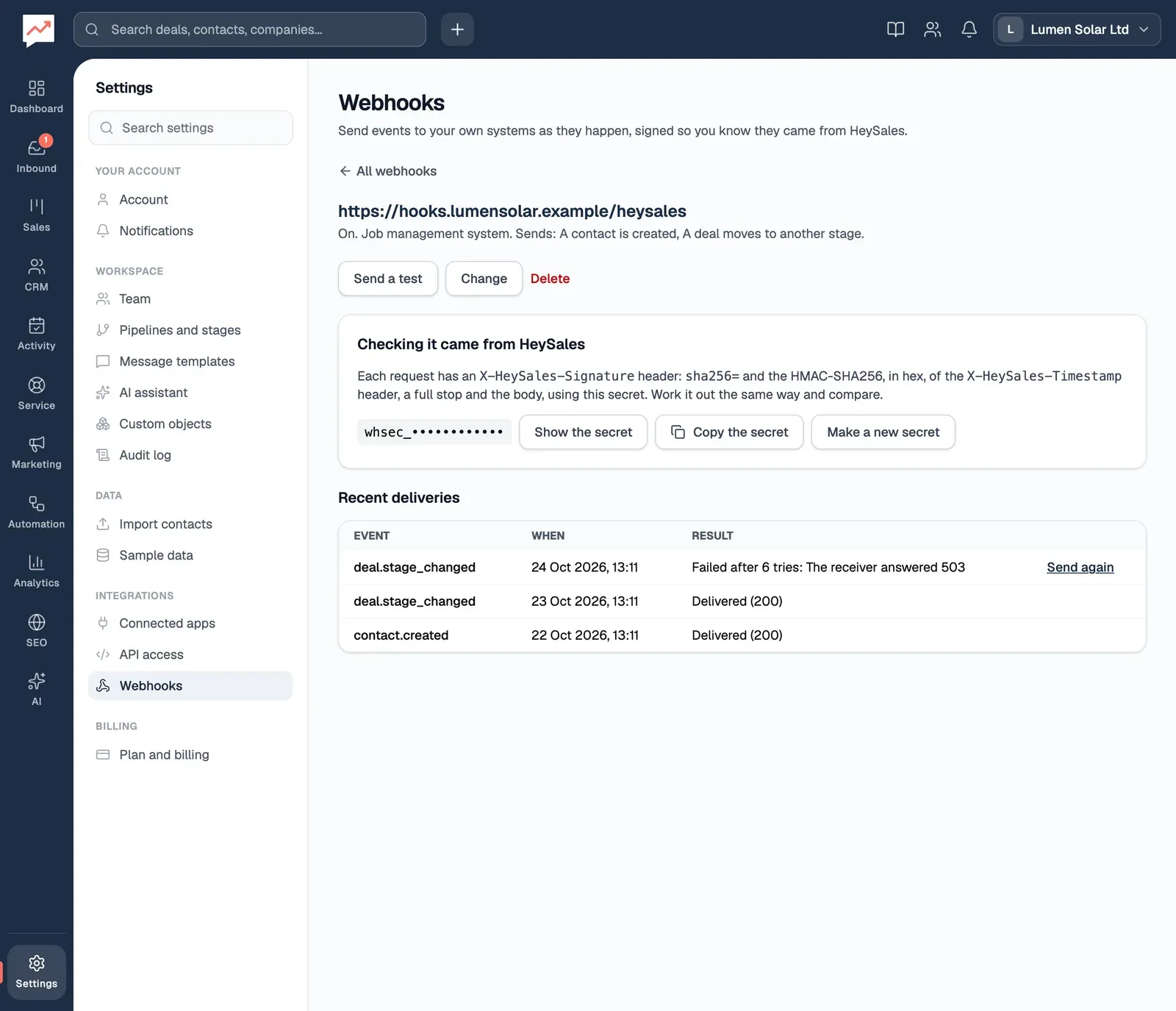1176x1011 pixels.
Task: Open the Activity calendar section
Action: (x=36, y=334)
